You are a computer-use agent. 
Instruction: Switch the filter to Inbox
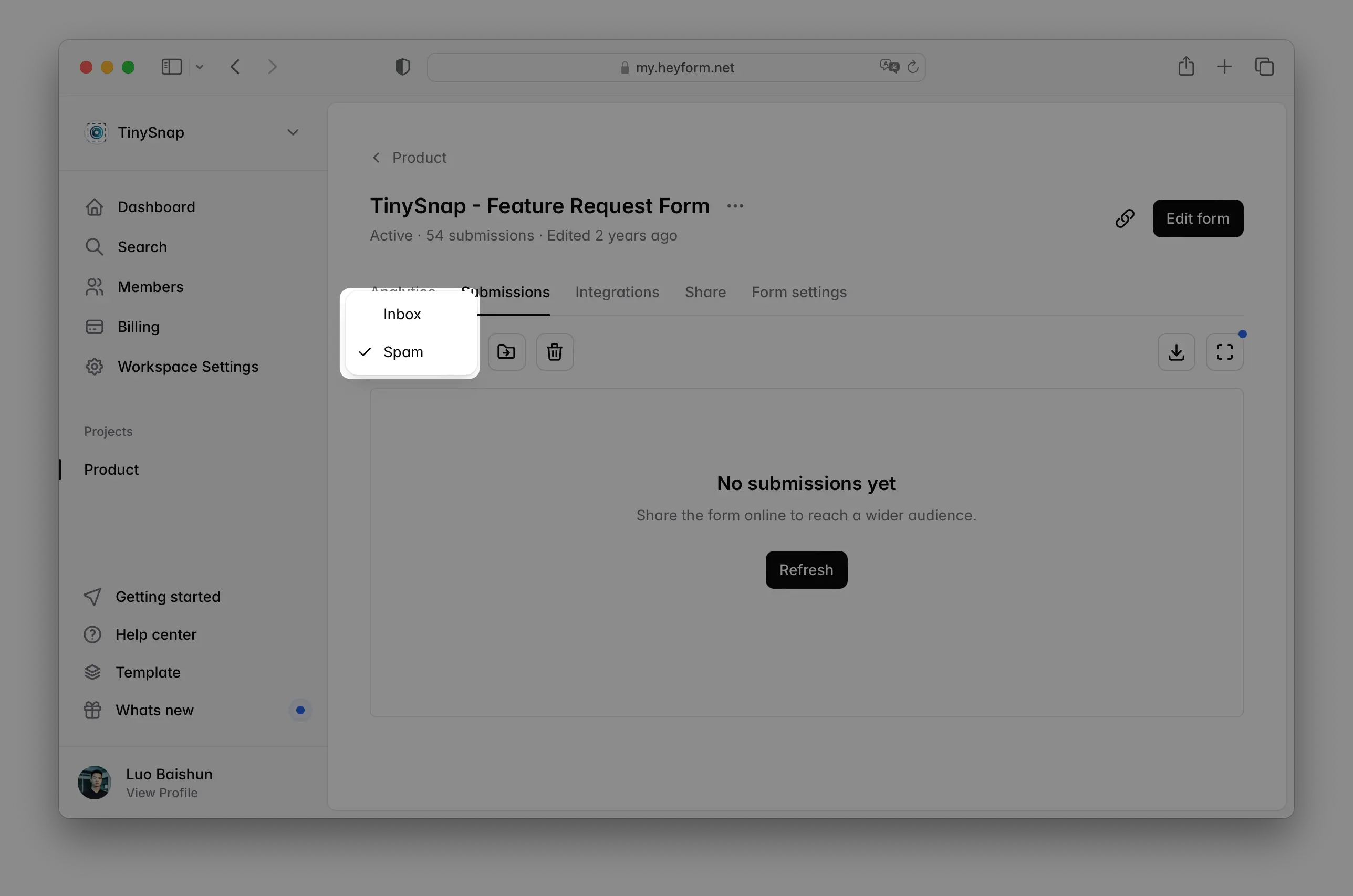point(402,314)
